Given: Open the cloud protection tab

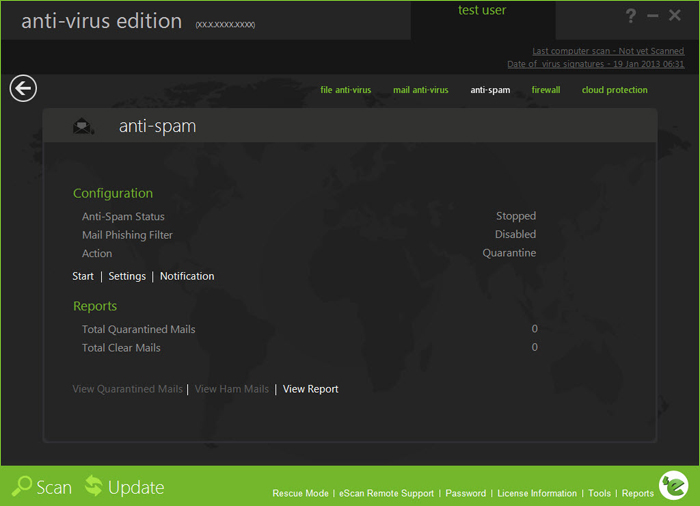Looking at the screenshot, I should pos(614,90).
